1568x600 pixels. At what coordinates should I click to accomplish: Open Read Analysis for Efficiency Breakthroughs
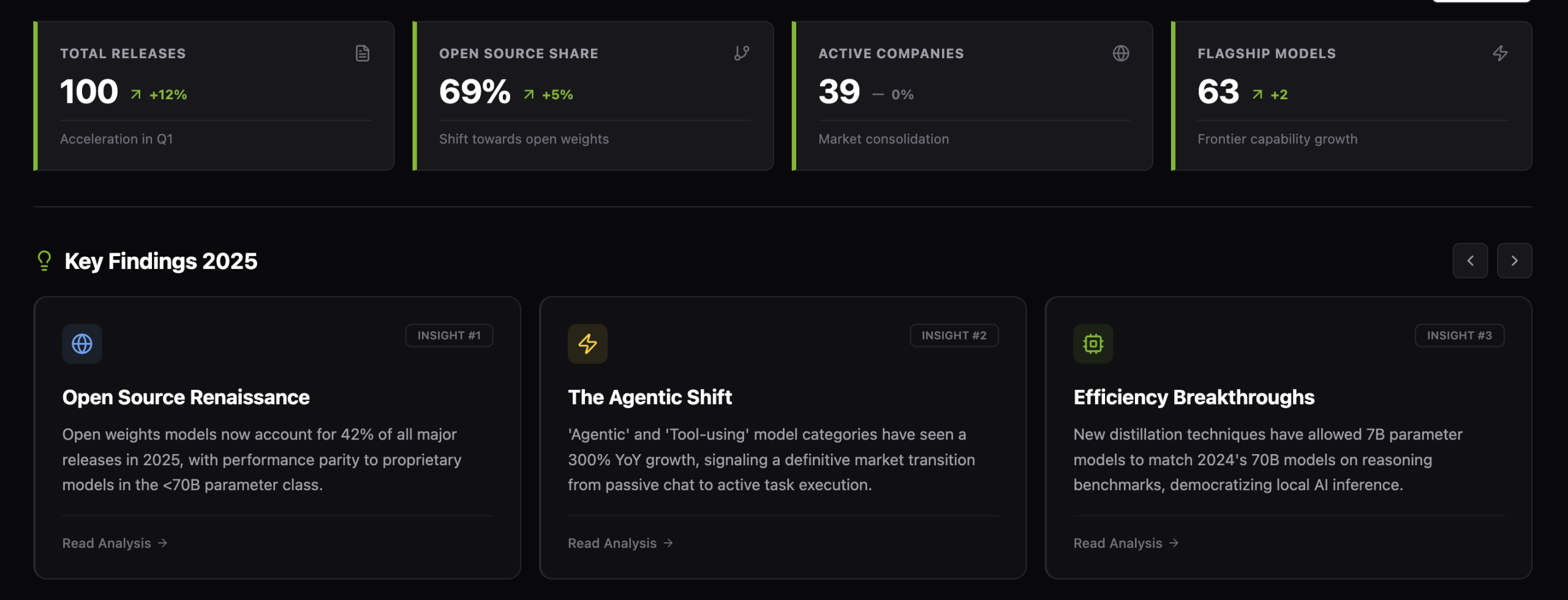point(1126,543)
